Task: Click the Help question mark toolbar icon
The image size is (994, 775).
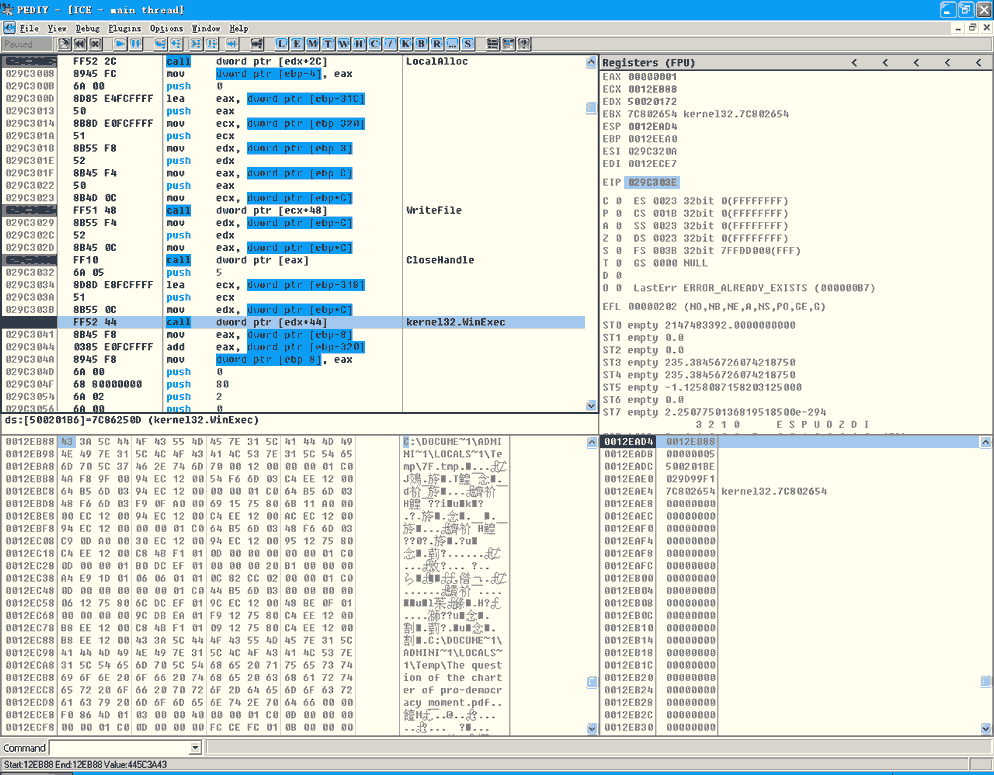Action: (524, 44)
